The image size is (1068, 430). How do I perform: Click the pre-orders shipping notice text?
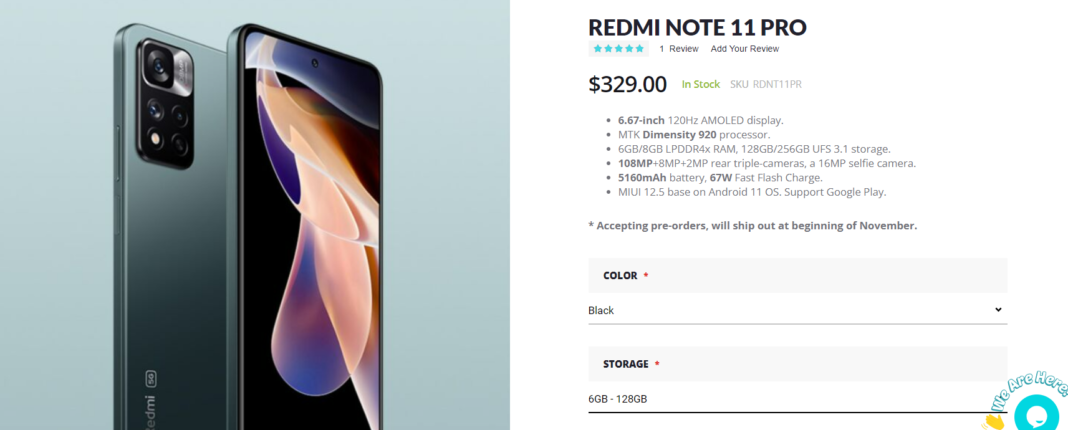(x=752, y=225)
